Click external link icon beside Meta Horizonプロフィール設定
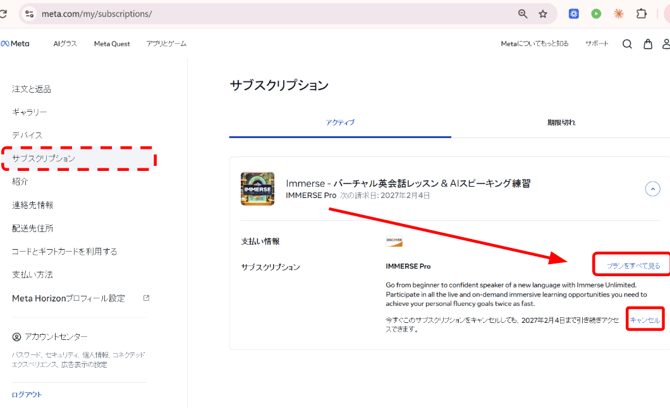 pos(146,298)
